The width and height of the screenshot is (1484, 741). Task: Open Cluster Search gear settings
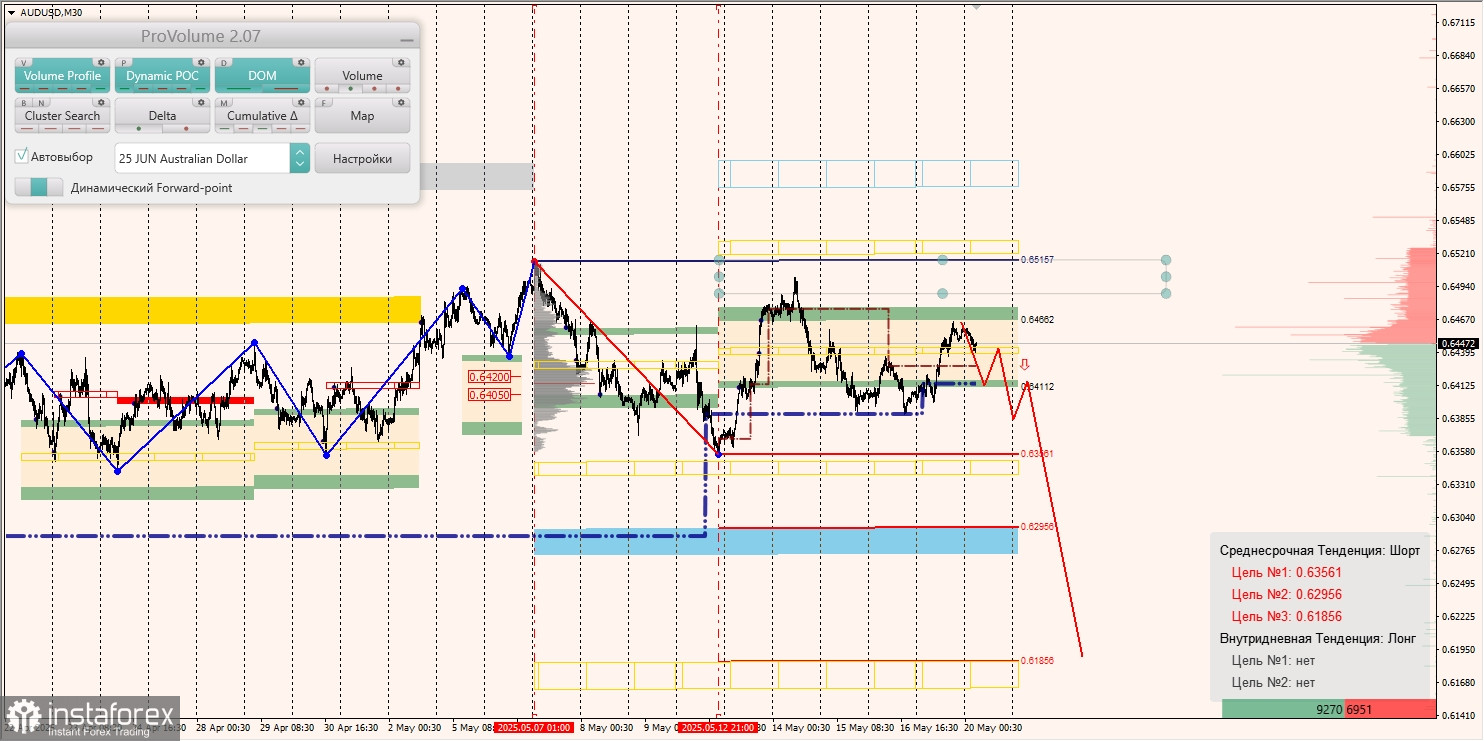click(x=101, y=102)
